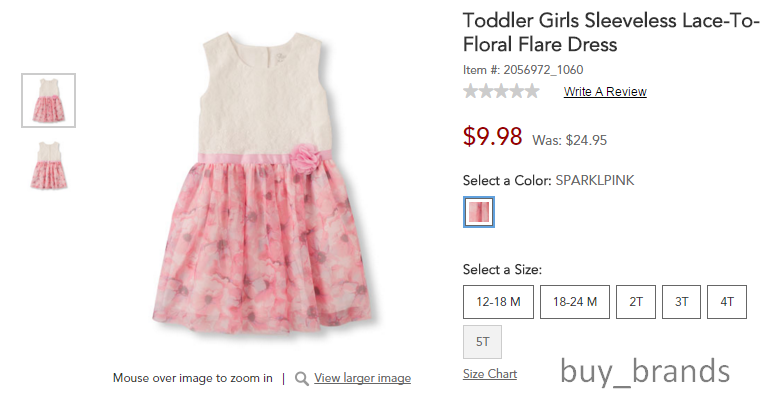Rate the dress five stars
Image resolution: width=773 pixels, height=397 pixels.
(532, 91)
